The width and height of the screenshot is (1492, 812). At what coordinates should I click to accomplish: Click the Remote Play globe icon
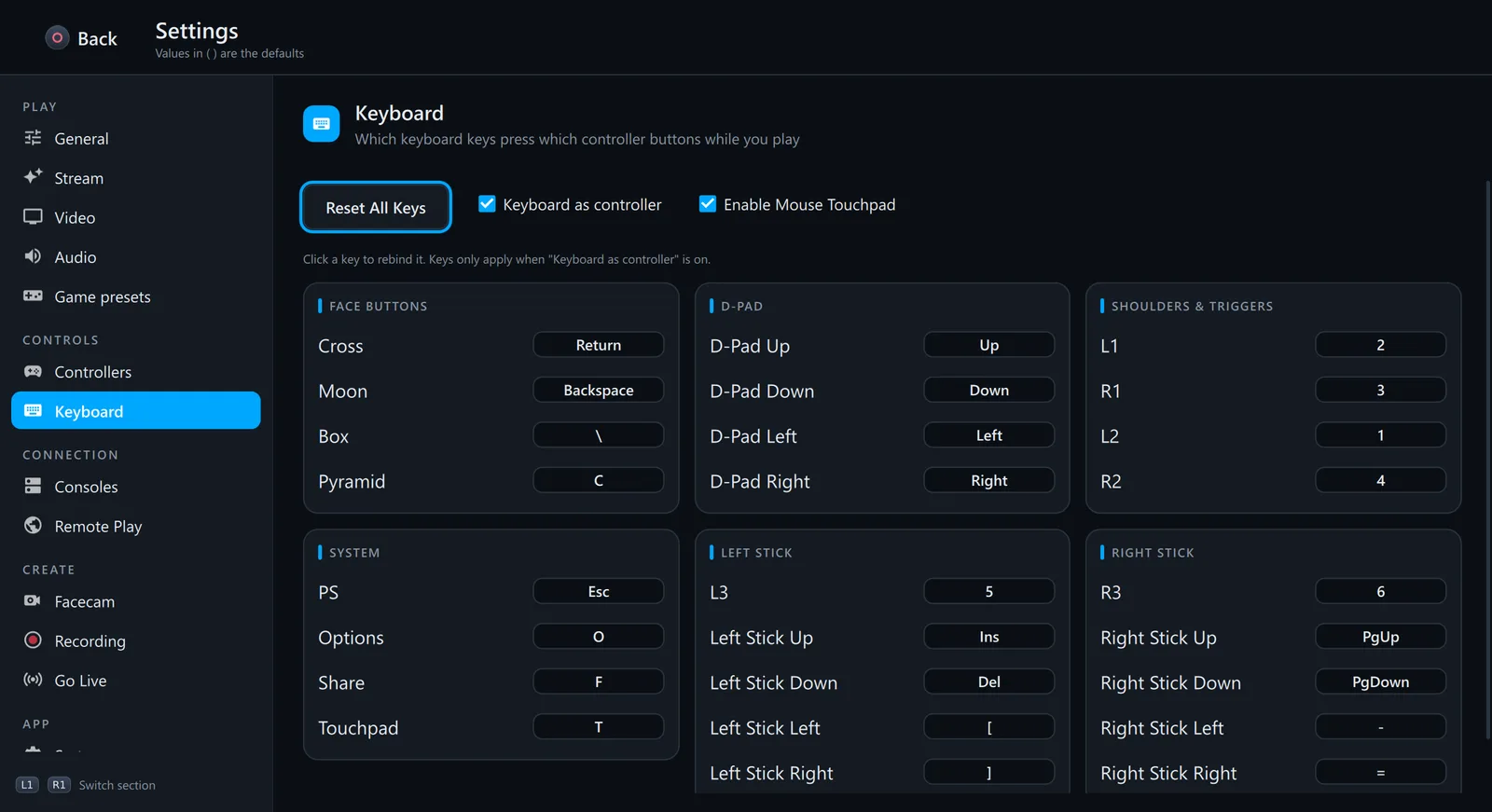(33, 526)
